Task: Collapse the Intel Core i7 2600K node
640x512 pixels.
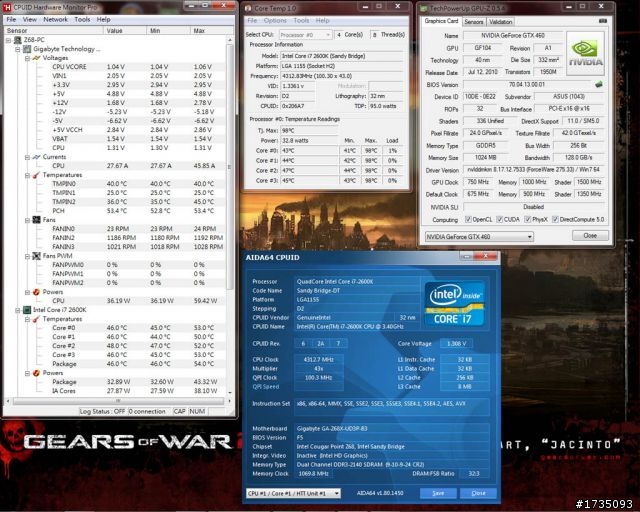Action: [18, 310]
